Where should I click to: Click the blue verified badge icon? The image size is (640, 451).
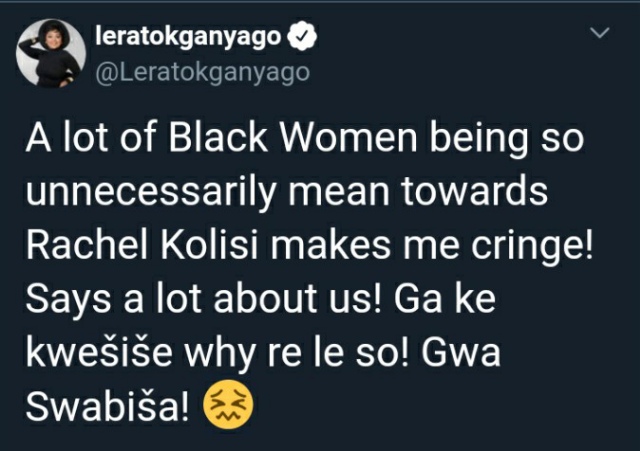(x=302, y=37)
